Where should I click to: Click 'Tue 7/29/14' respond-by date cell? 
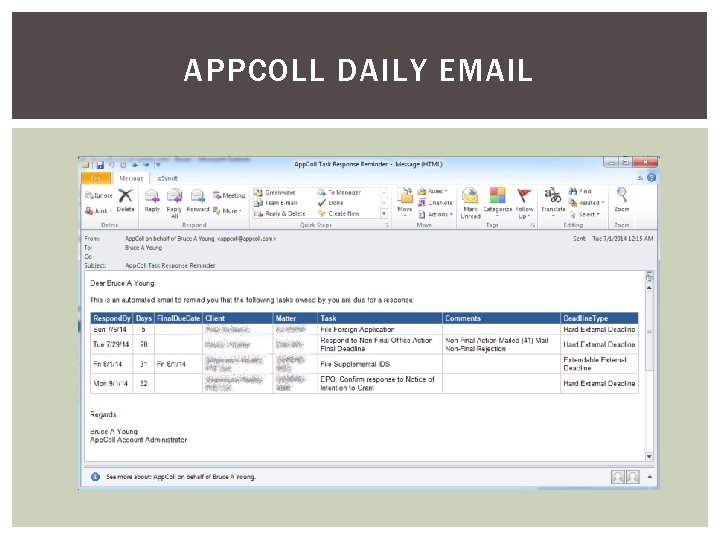coord(111,344)
